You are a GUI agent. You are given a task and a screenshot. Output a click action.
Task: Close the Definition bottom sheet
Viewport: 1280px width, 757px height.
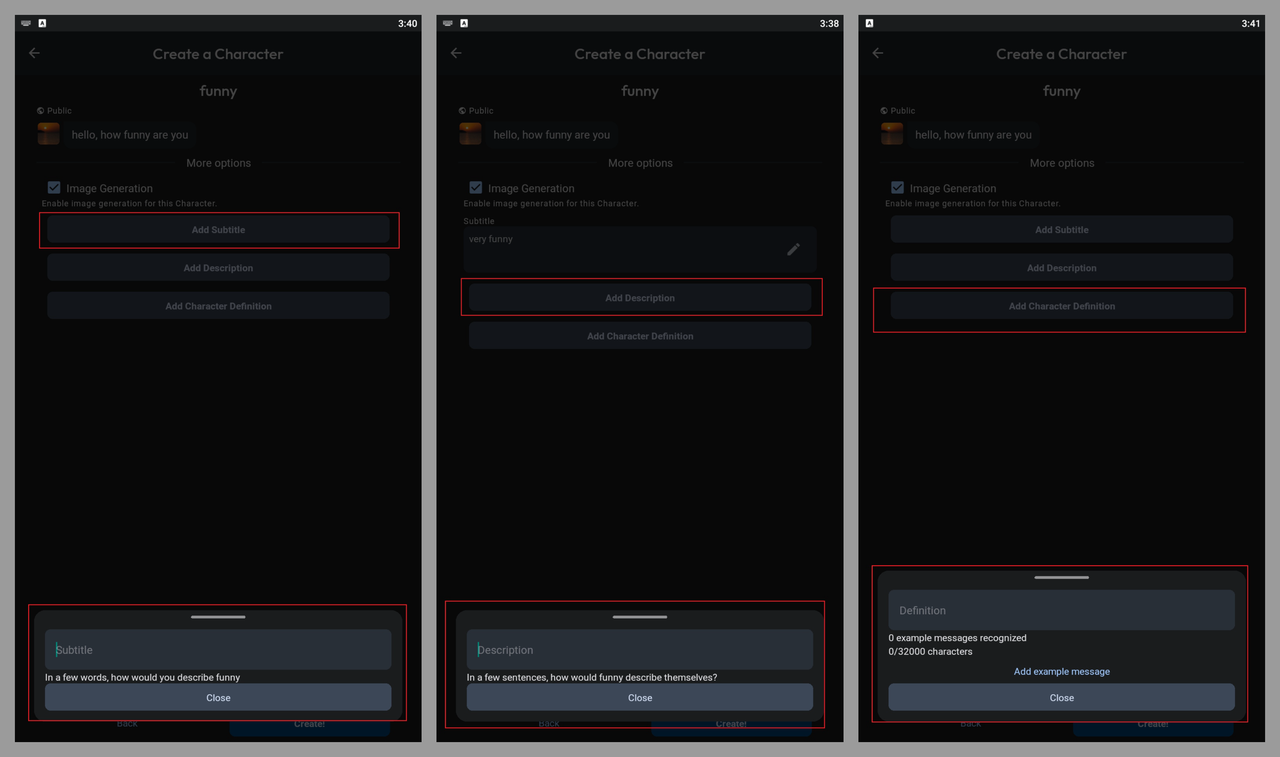point(1062,698)
